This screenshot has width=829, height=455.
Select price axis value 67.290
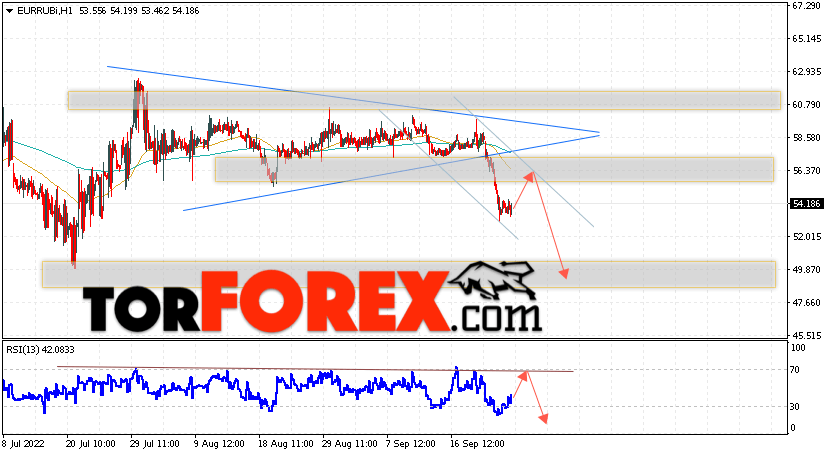[x=806, y=6]
